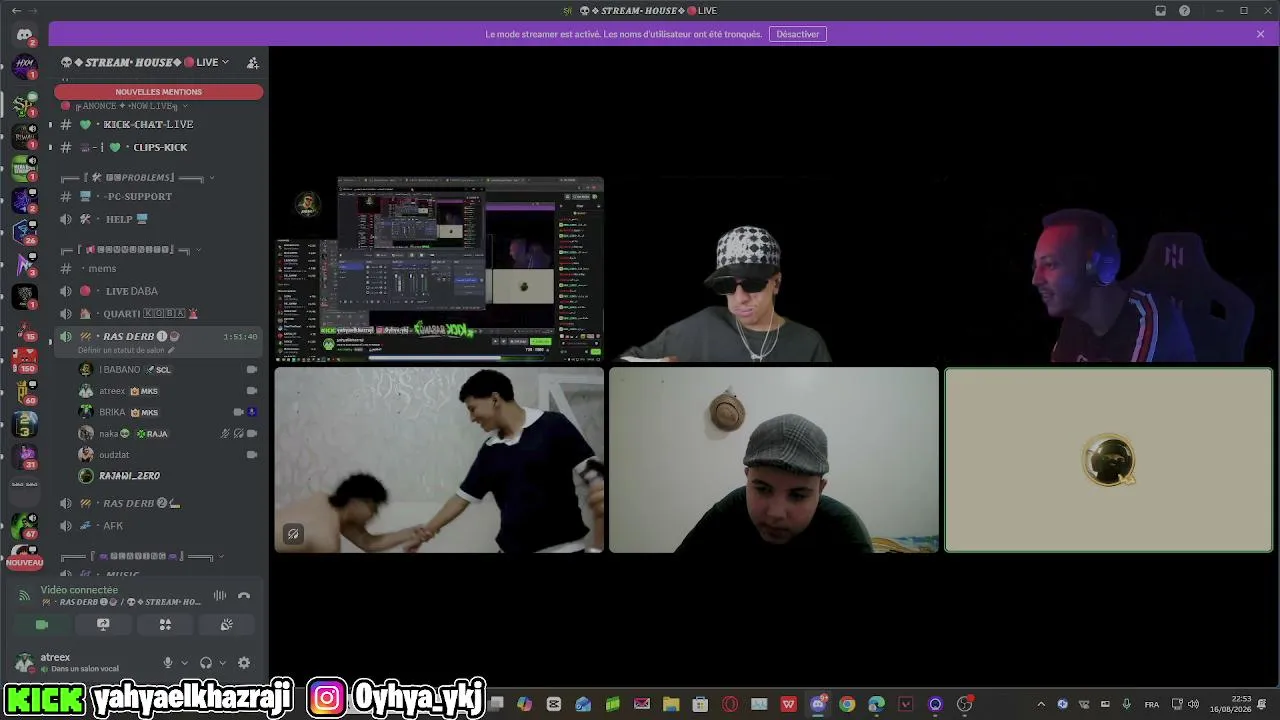Collapse the PROBLEMS category
Image resolution: width=1280 pixels, height=720 pixels.
[138, 178]
